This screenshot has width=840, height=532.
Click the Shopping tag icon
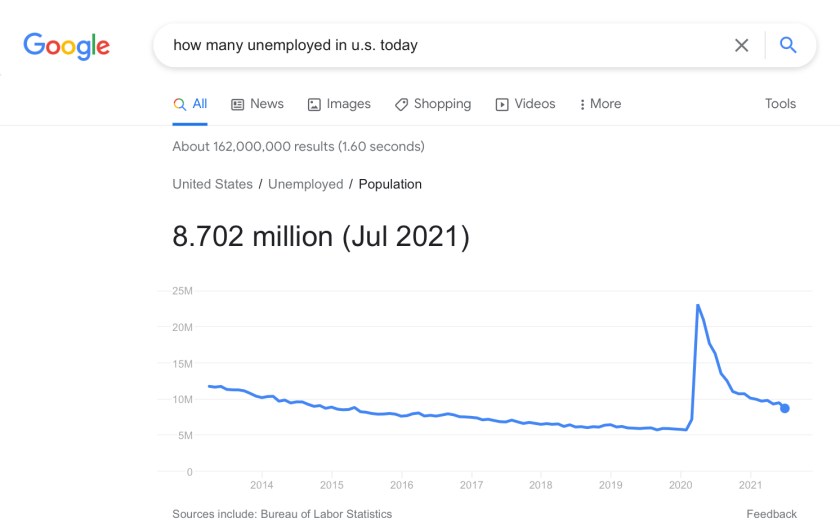point(401,104)
